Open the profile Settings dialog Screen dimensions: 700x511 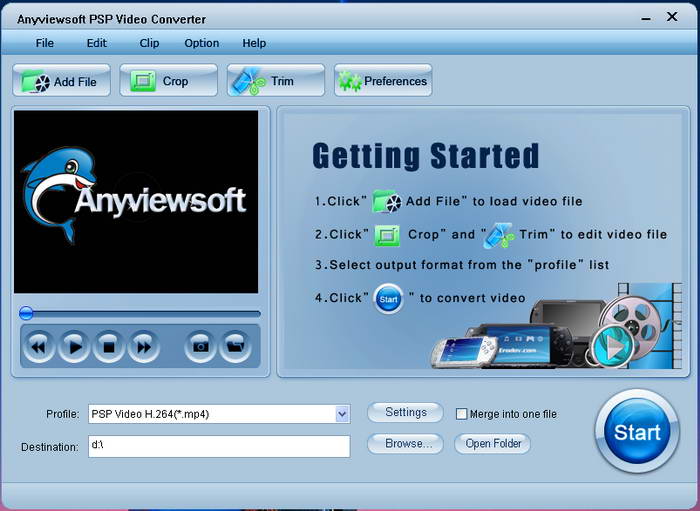point(405,412)
